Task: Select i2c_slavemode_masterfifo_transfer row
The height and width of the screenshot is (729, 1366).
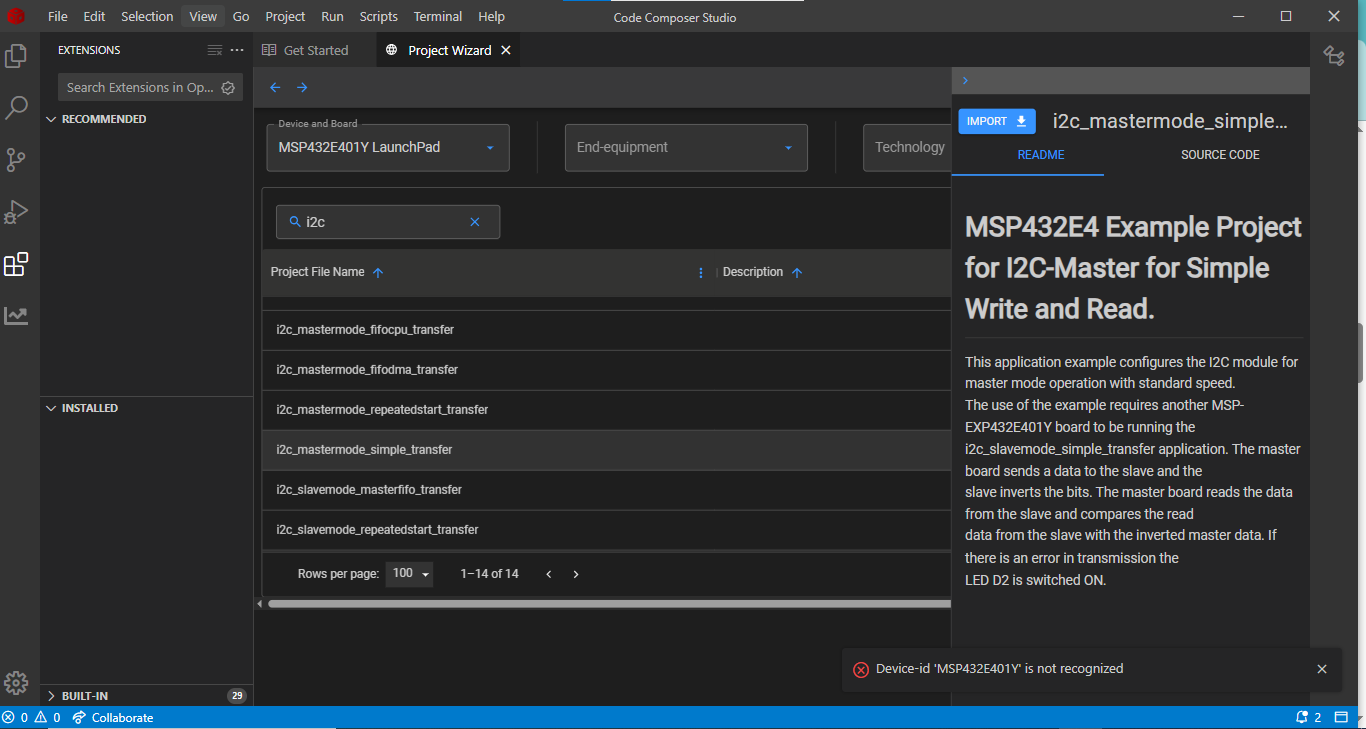Action: [607, 490]
